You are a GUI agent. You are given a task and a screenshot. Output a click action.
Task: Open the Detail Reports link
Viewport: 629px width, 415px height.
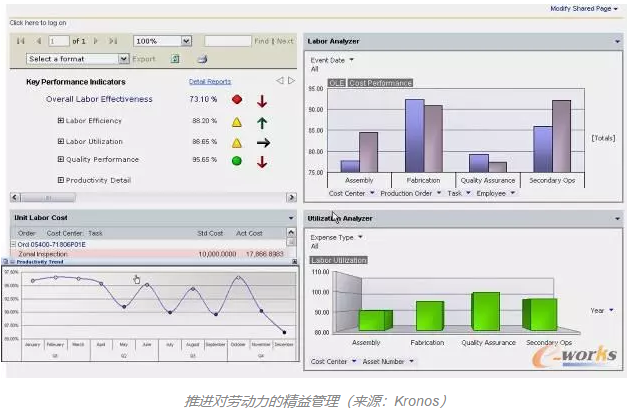[210, 82]
